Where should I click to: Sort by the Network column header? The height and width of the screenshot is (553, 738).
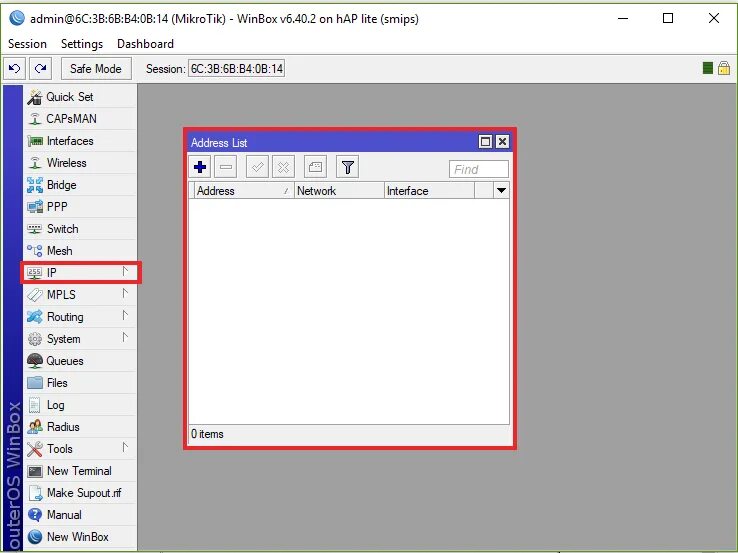[339, 191]
